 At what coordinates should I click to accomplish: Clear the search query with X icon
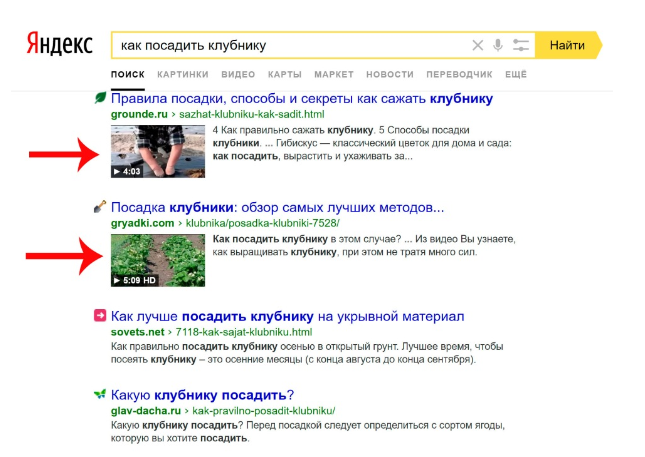[x=477, y=45]
